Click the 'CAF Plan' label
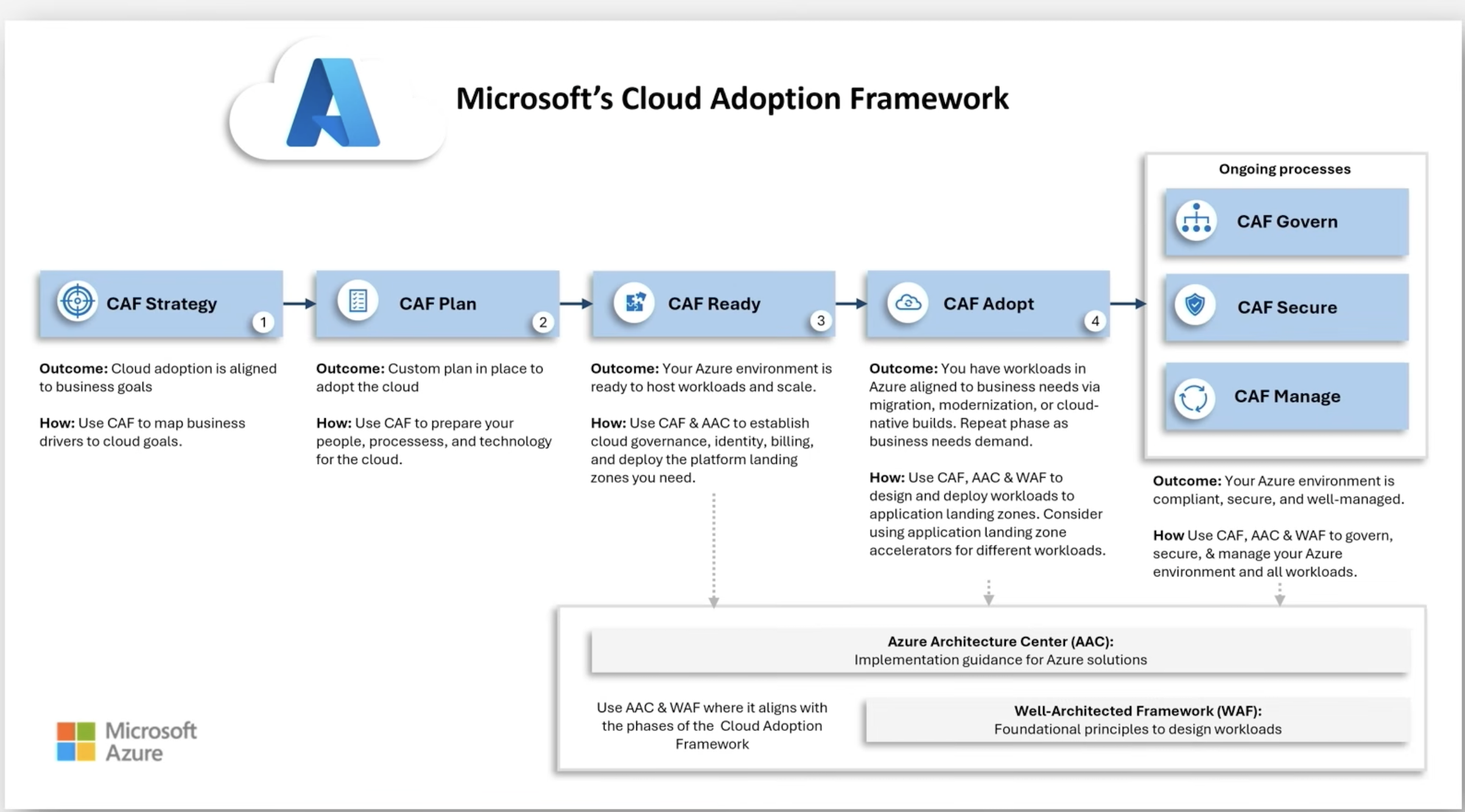Viewport: 1465px width, 812px height. [438, 304]
